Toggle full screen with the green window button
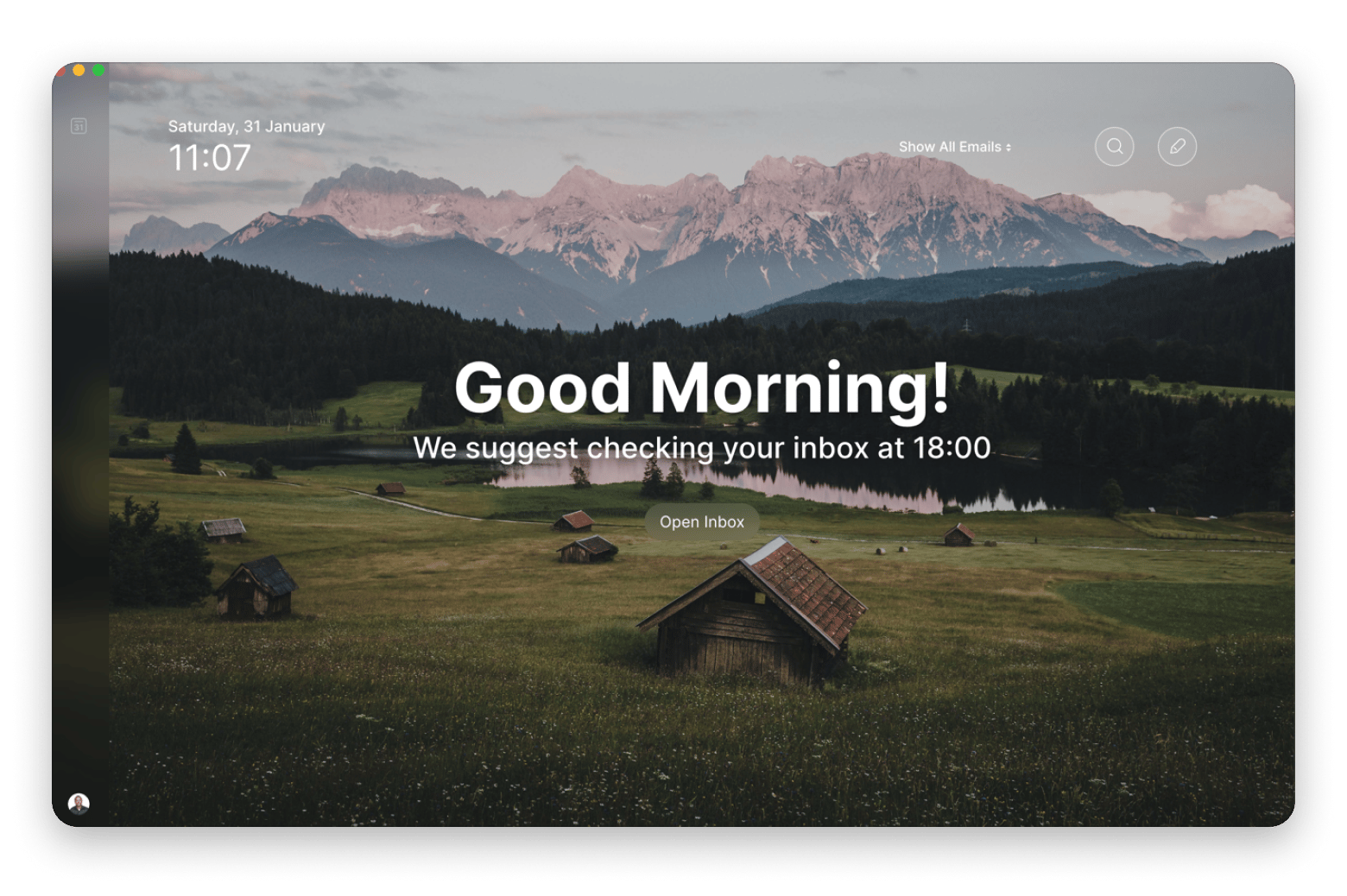This screenshot has height=896, width=1347. tap(98, 71)
